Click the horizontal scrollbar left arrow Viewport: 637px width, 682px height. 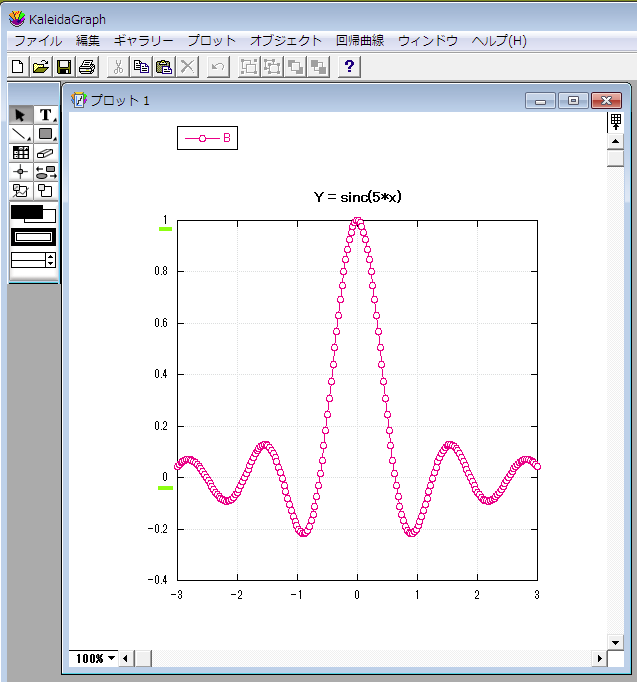click(126, 659)
